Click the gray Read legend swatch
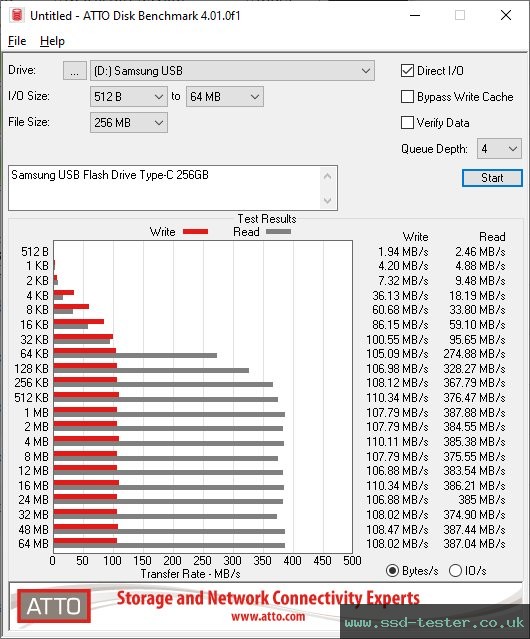 278,231
